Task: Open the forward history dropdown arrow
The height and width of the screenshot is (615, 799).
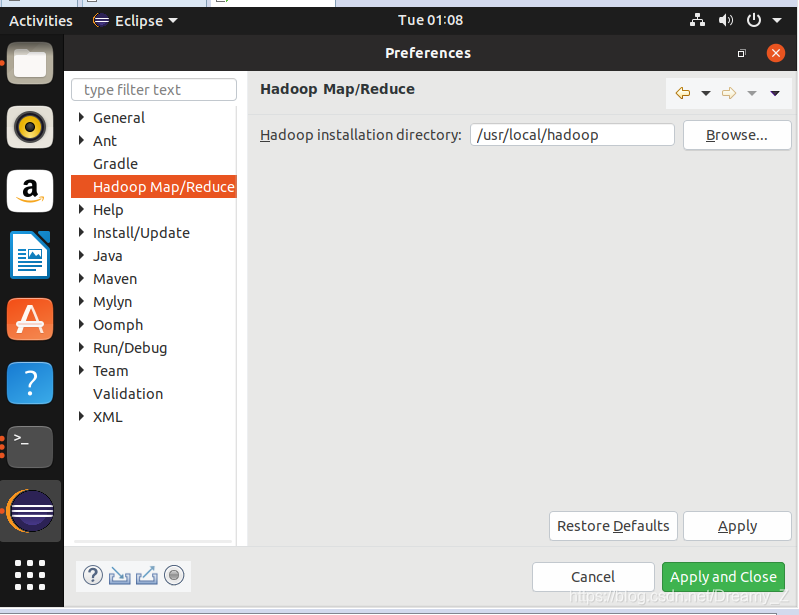Action: click(x=752, y=93)
